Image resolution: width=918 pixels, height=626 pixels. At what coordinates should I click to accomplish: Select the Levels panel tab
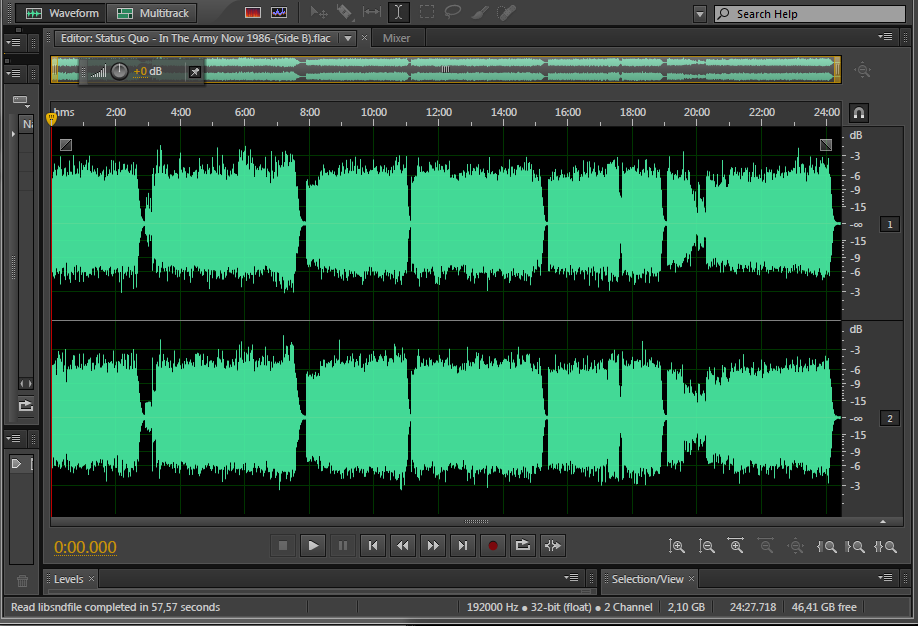[x=68, y=579]
